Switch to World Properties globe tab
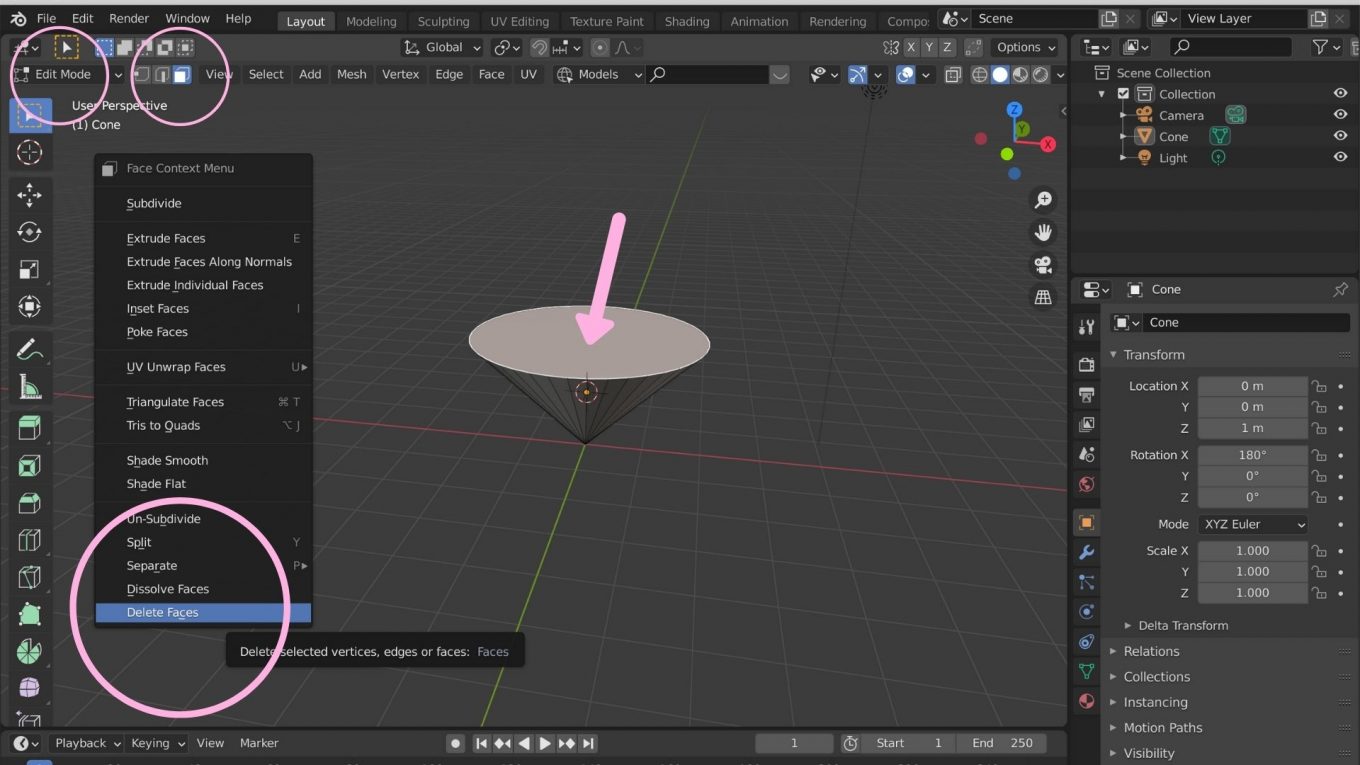 pos(1086,484)
